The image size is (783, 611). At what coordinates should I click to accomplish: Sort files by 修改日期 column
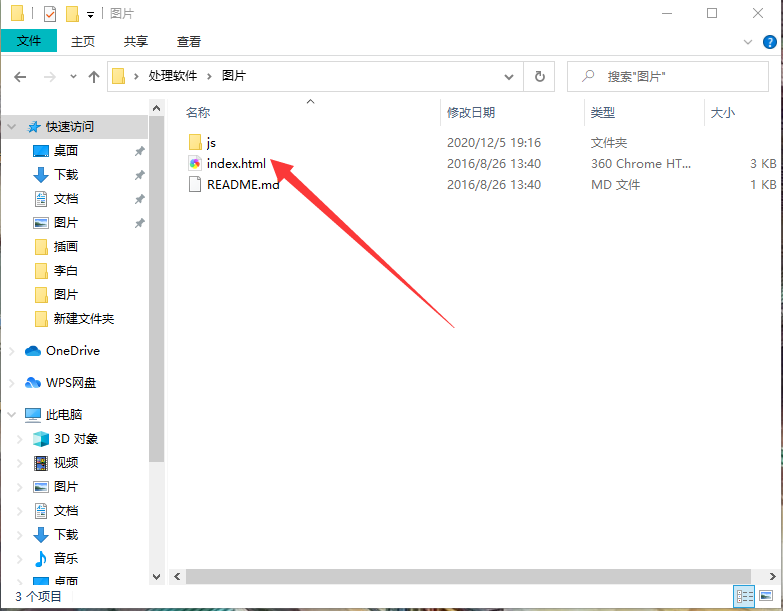(471, 113)
